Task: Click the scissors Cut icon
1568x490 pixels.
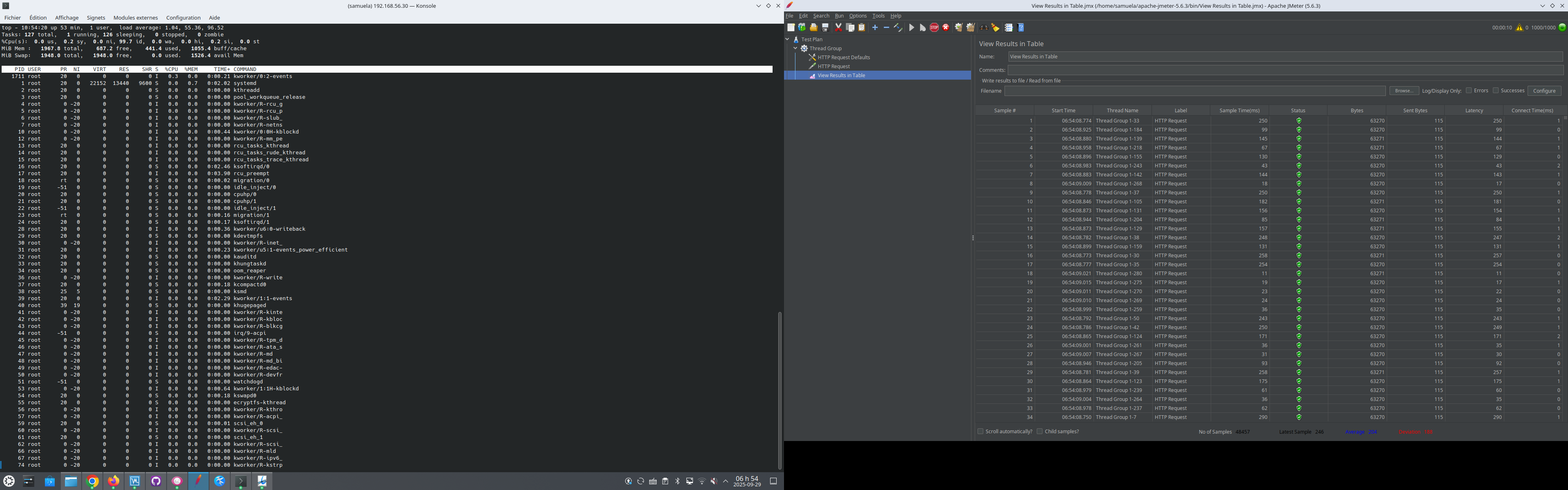Action: point(838,27)
